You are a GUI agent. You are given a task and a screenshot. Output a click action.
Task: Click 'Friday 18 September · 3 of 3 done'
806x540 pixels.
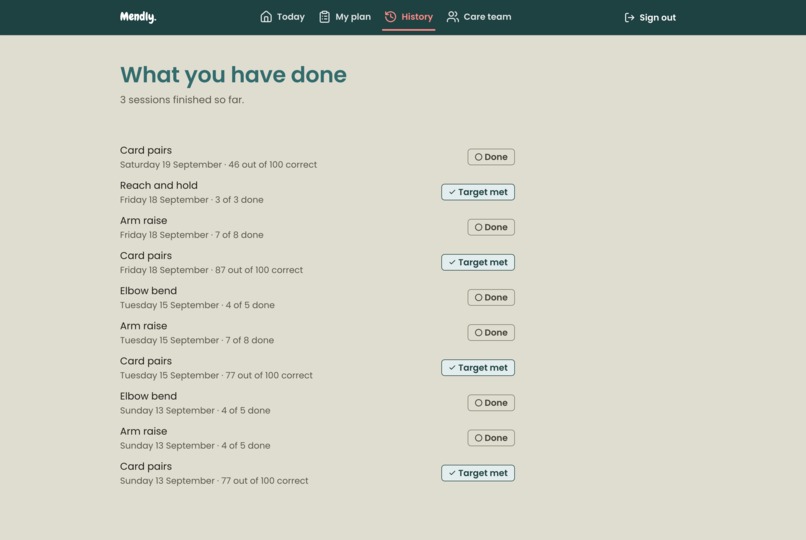(x=192, y=200)
